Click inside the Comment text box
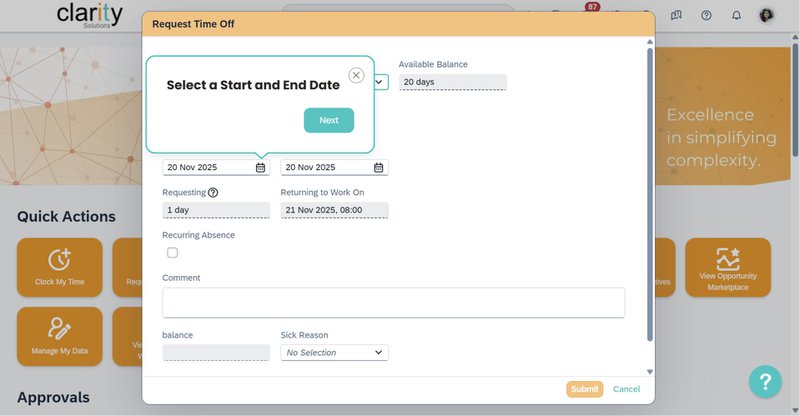Screen dimensions: 800x416 click(x=393, y=303)
